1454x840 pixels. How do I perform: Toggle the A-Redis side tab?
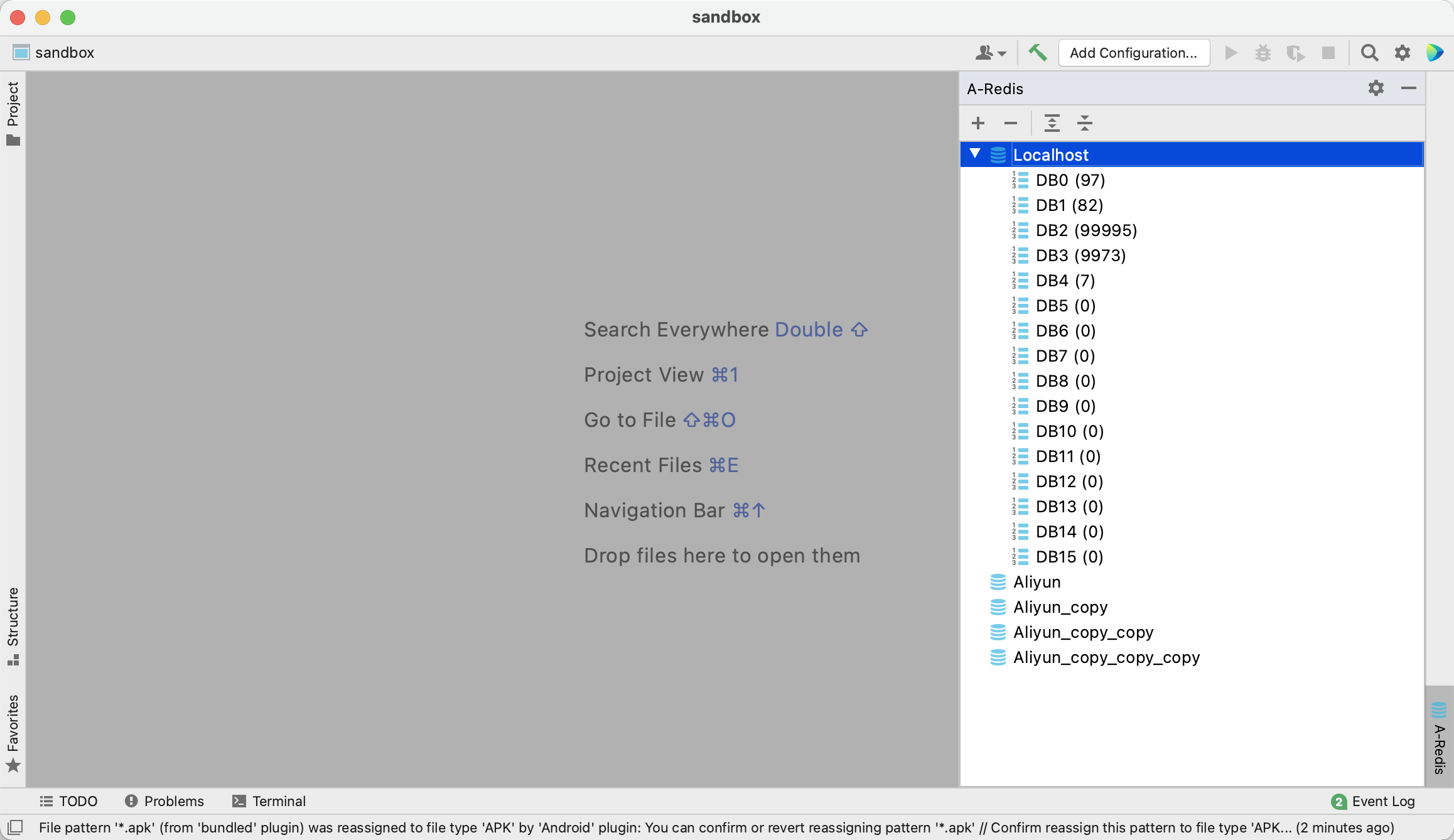pos(1440,738)
